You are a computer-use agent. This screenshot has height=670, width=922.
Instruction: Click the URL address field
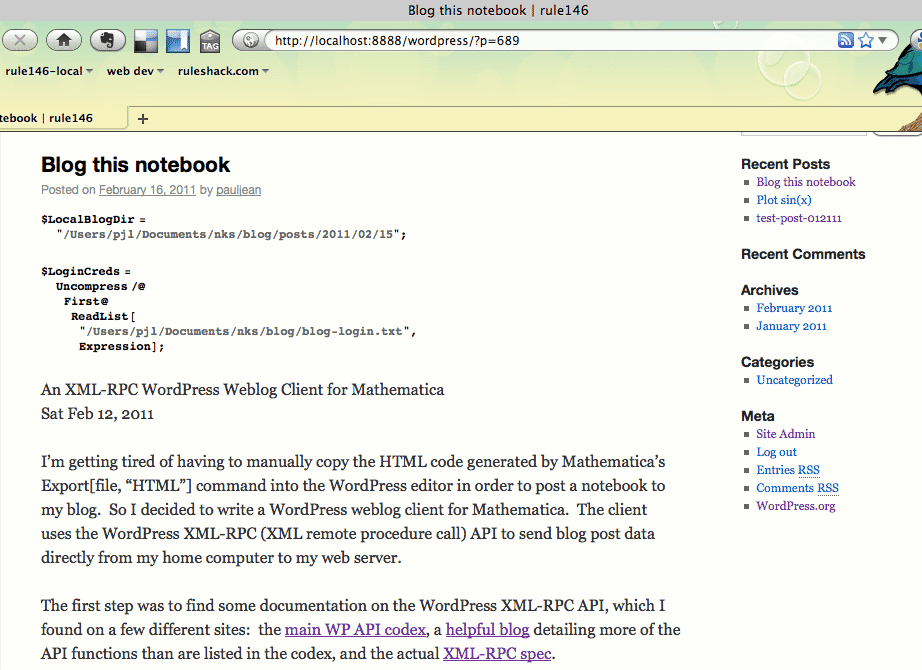(x=553, y=41)
